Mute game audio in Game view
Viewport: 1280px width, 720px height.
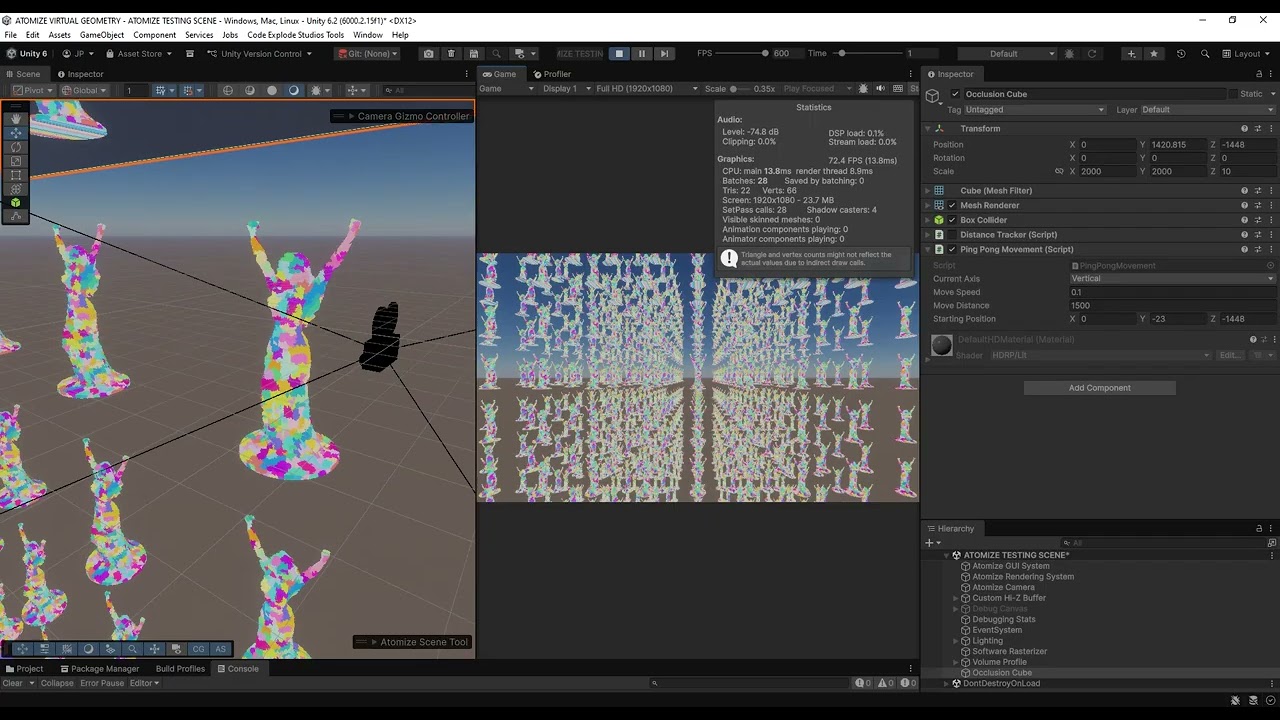tap(880, 89)
